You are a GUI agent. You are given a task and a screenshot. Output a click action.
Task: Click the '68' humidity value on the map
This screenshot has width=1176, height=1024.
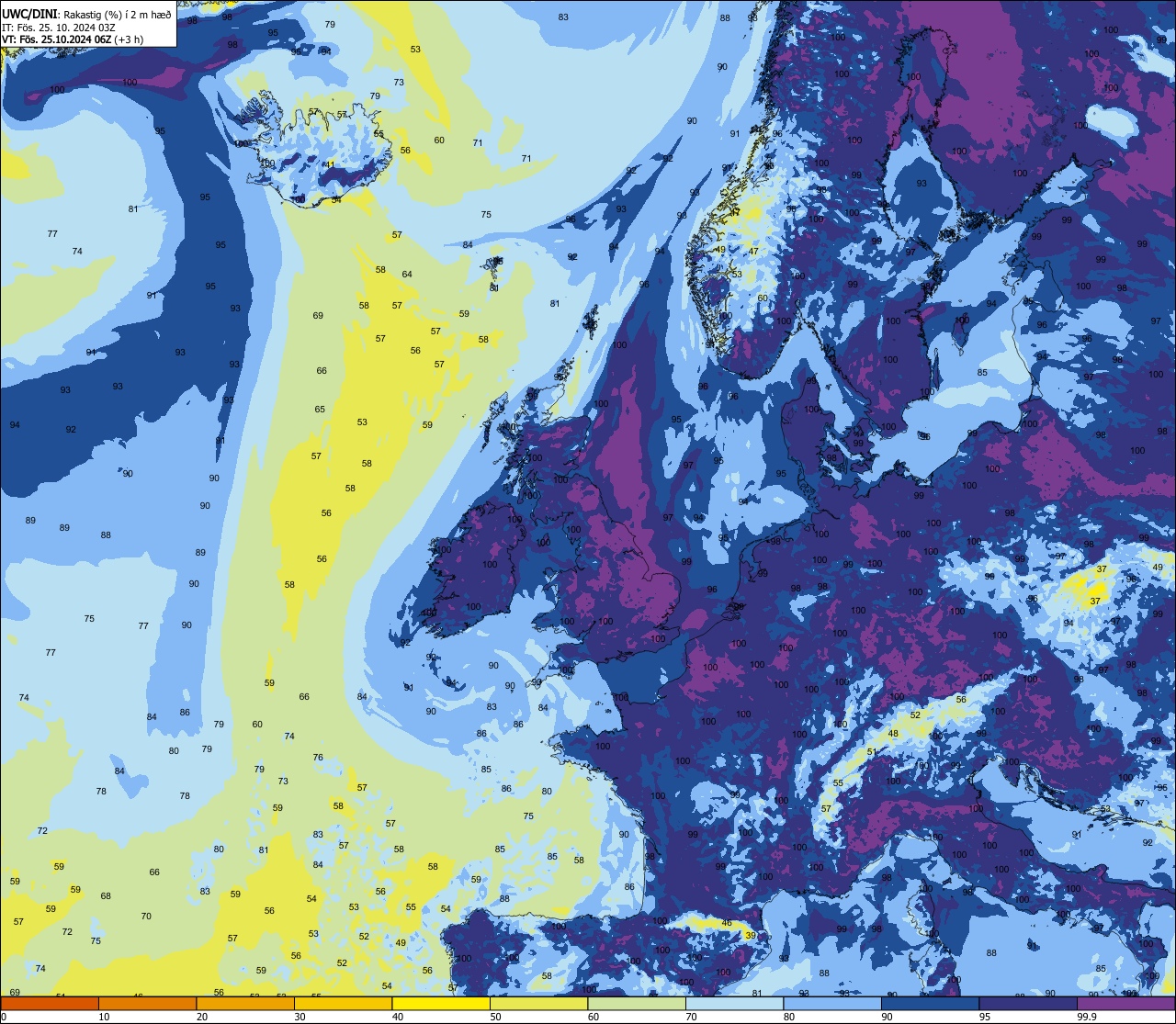point(106,896)
